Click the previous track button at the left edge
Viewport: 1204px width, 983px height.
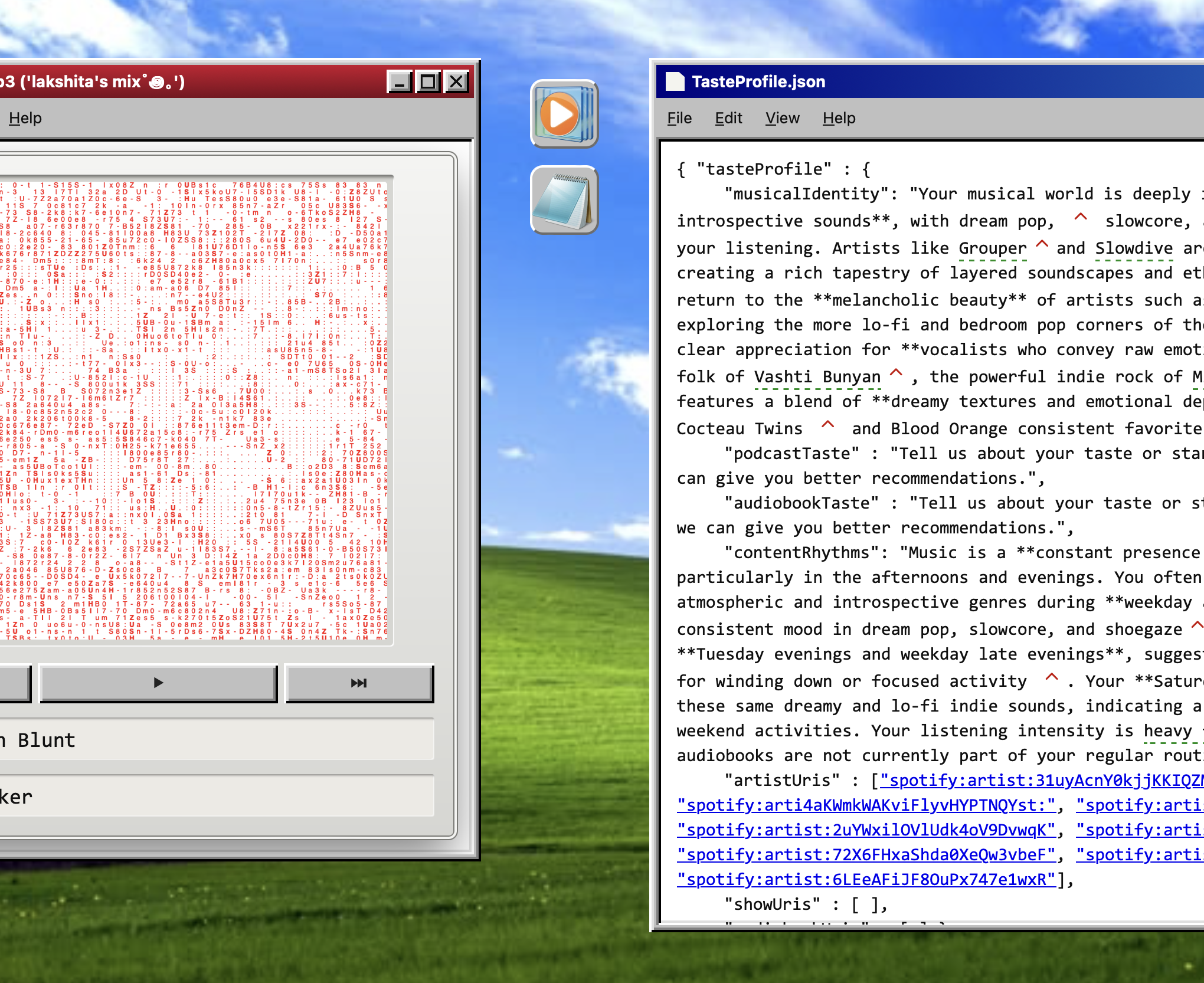(15, 683)
